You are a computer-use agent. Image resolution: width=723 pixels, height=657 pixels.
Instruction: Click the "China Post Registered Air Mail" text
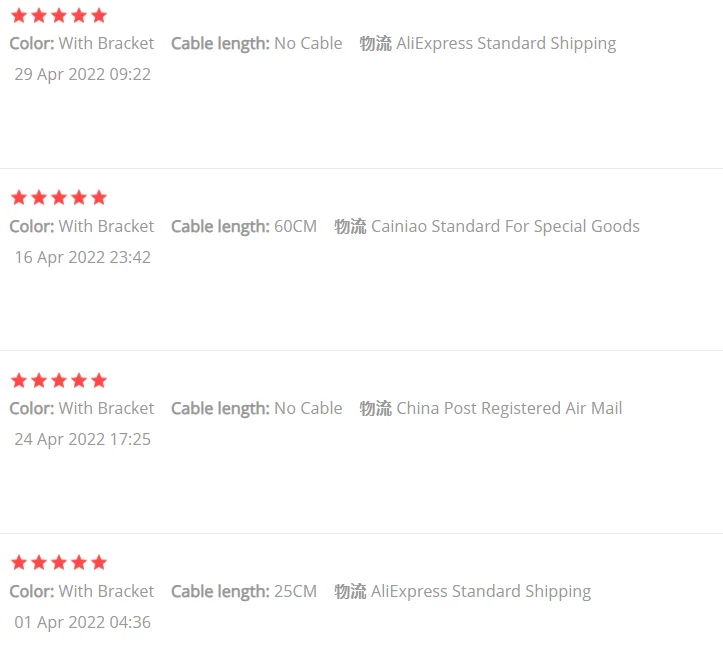(509, 408)
